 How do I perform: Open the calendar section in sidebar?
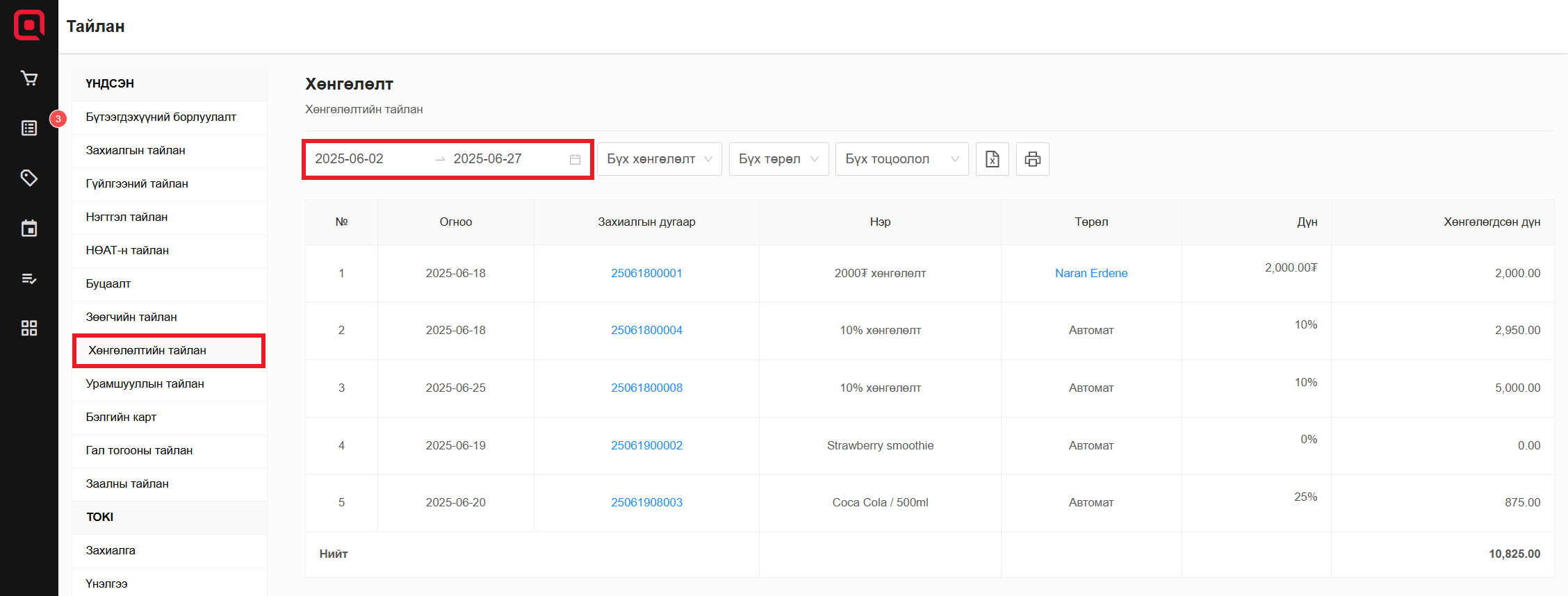click(x=29, y=229)
